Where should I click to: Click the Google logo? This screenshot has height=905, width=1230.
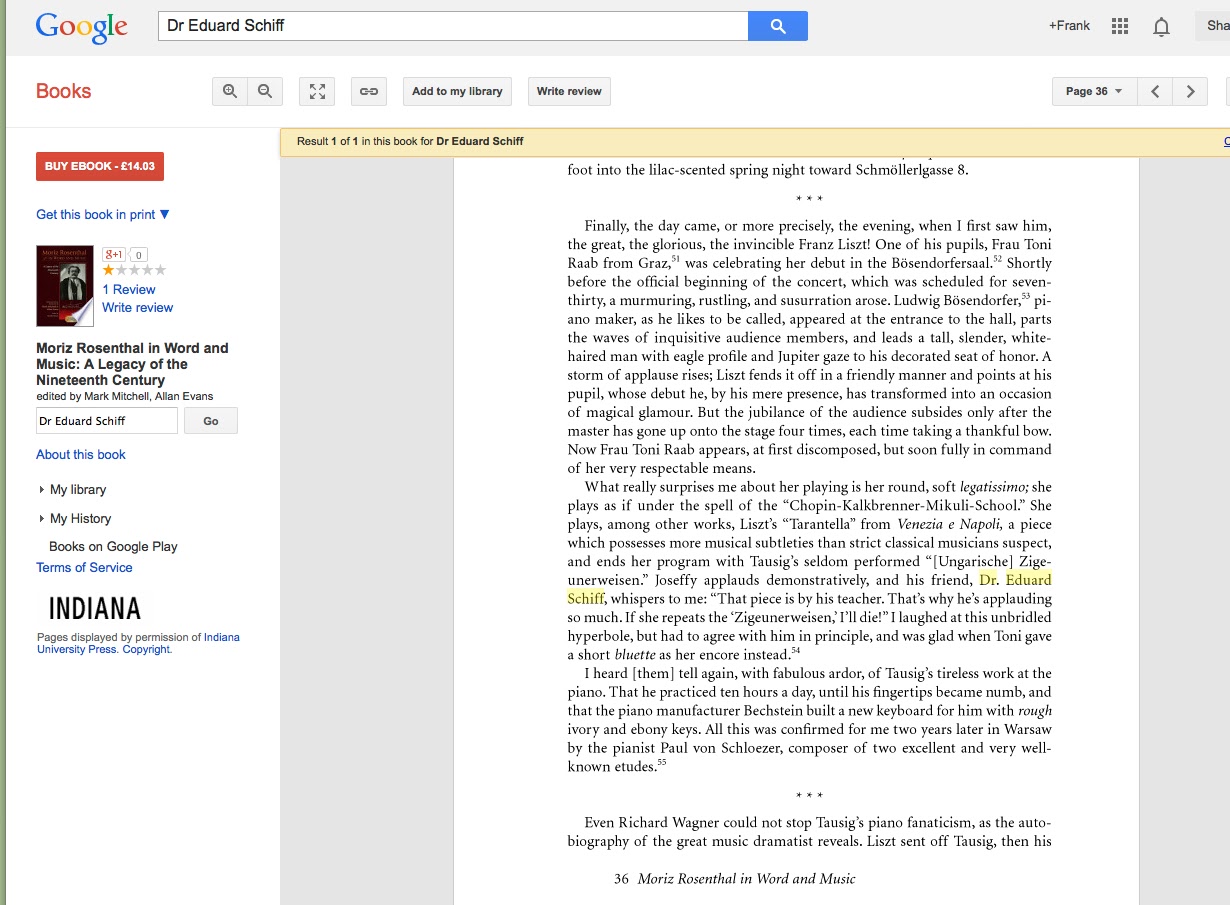pyautogui.click(x=81, y=27)
